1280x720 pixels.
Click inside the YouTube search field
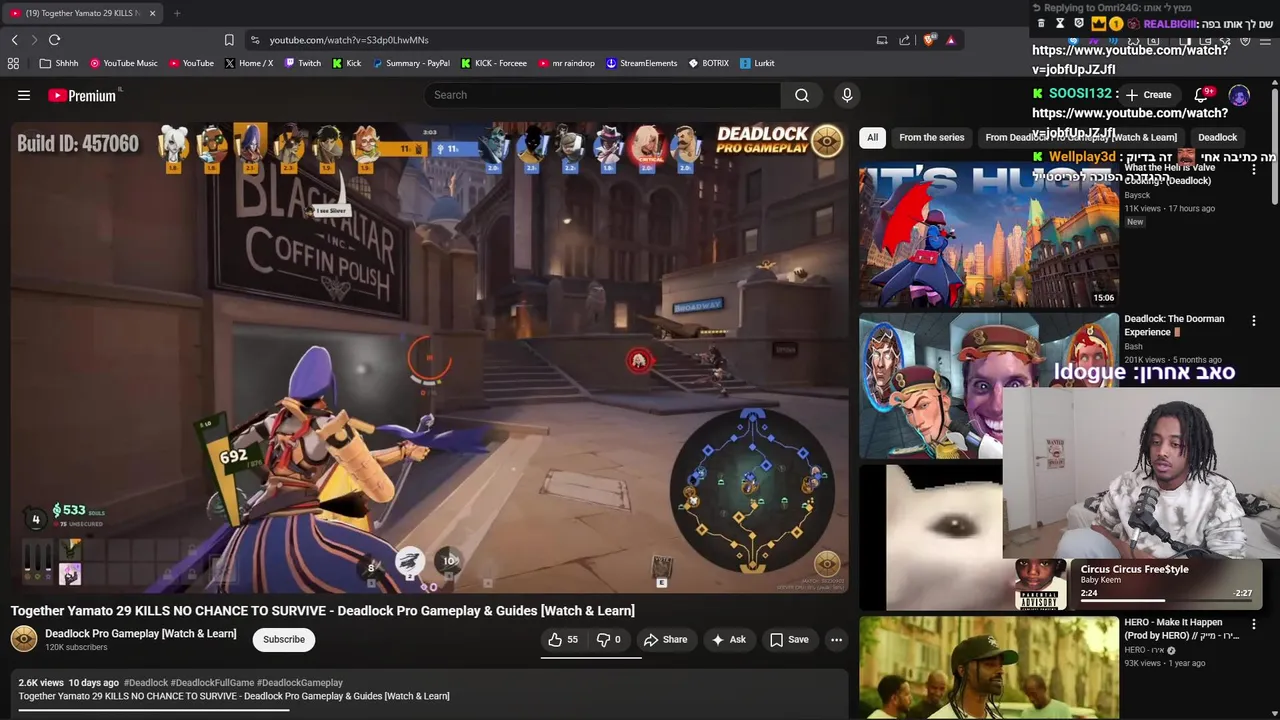click(603, 95)
